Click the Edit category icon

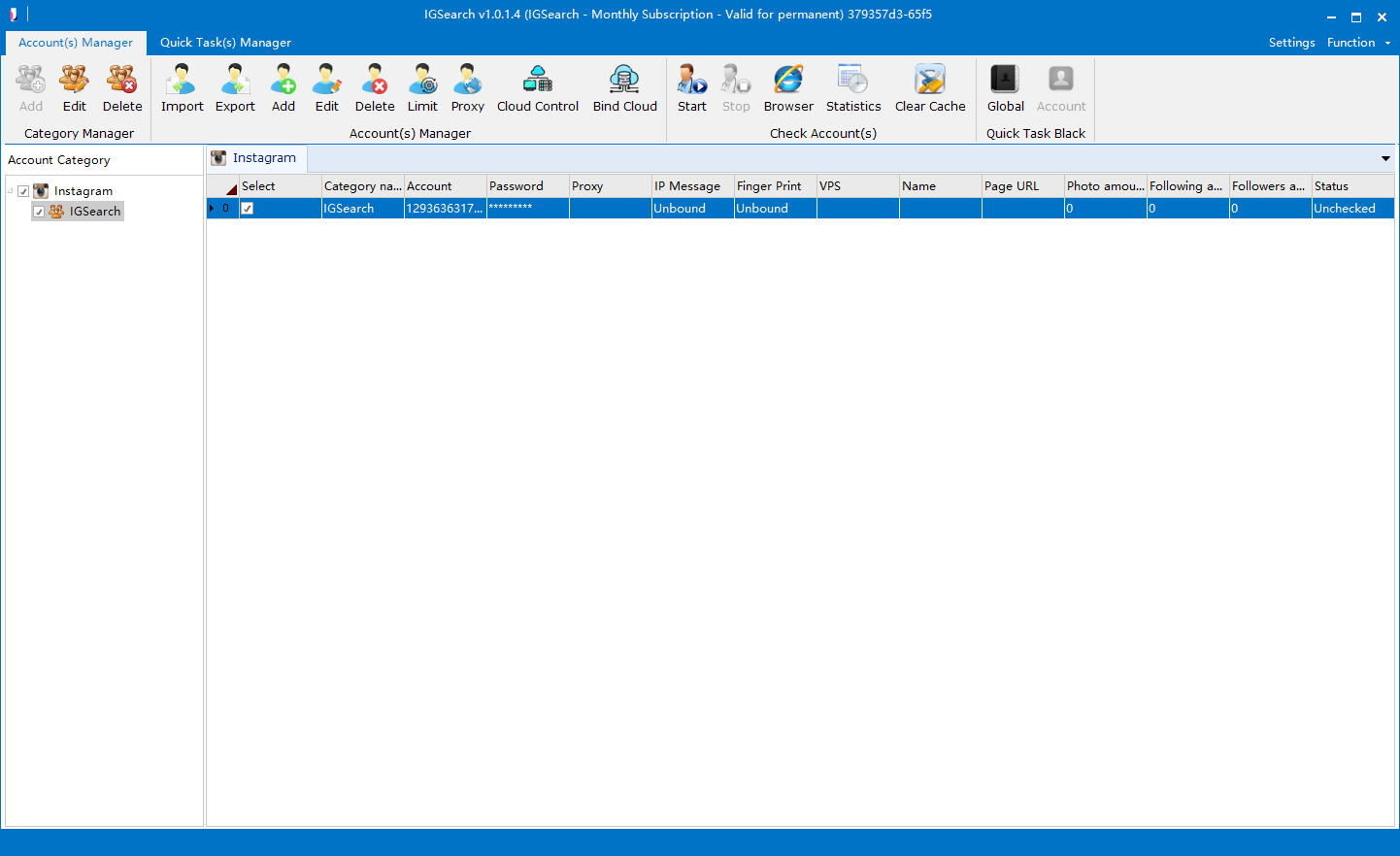[75, 80]
